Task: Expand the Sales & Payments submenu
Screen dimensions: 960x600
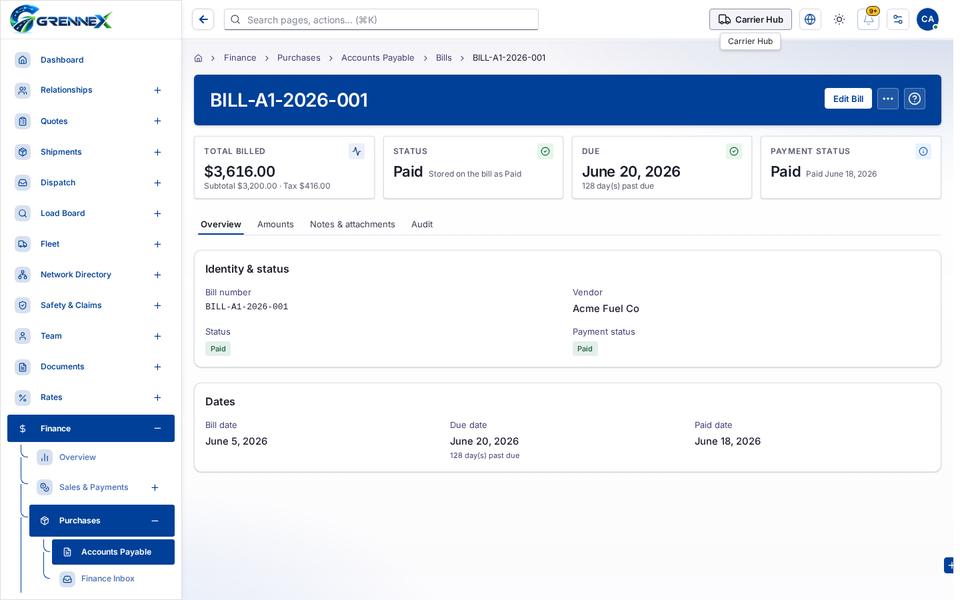Action: [x=155, y=487]
